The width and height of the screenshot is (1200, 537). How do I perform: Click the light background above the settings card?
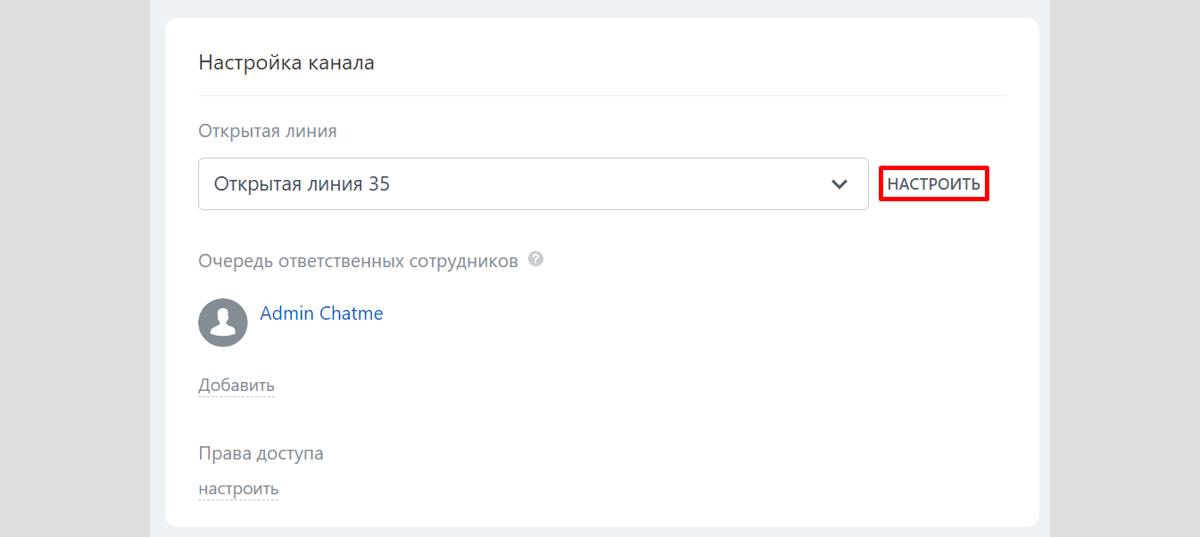tap(600, 8)
